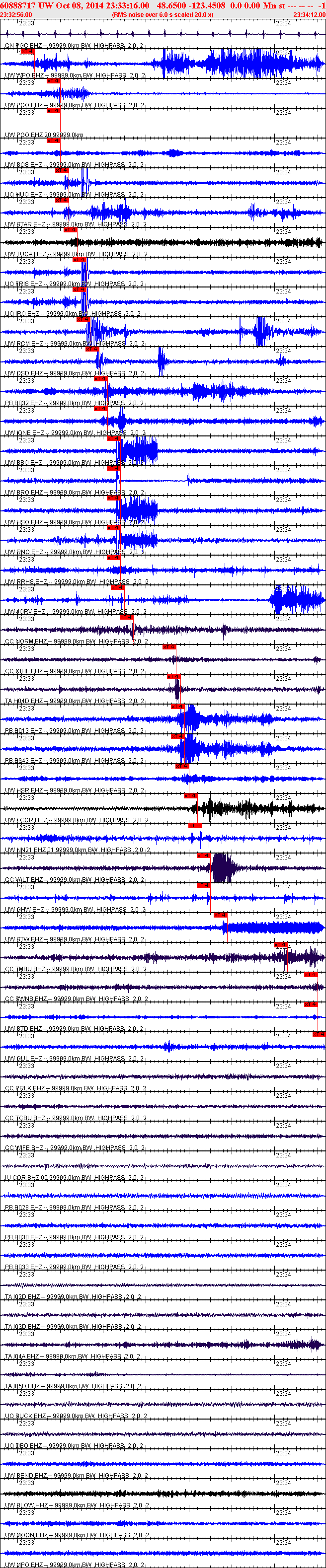326x1568 pixels.
Task: Click the UW STAR EHZ station label
Action: point(76,224)
